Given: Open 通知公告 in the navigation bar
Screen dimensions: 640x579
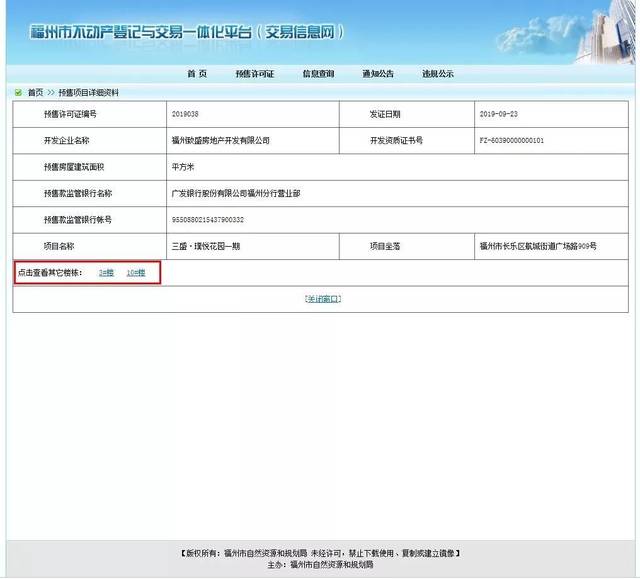Looking at the screenshot, I should 378,74.
